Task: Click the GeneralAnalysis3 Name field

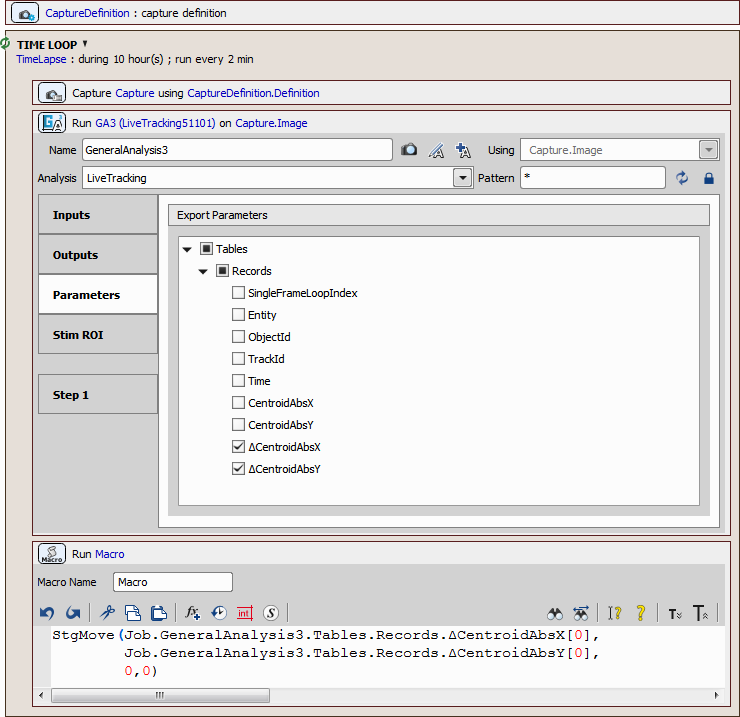Action: pyautogui.click(x=237, y=150)
